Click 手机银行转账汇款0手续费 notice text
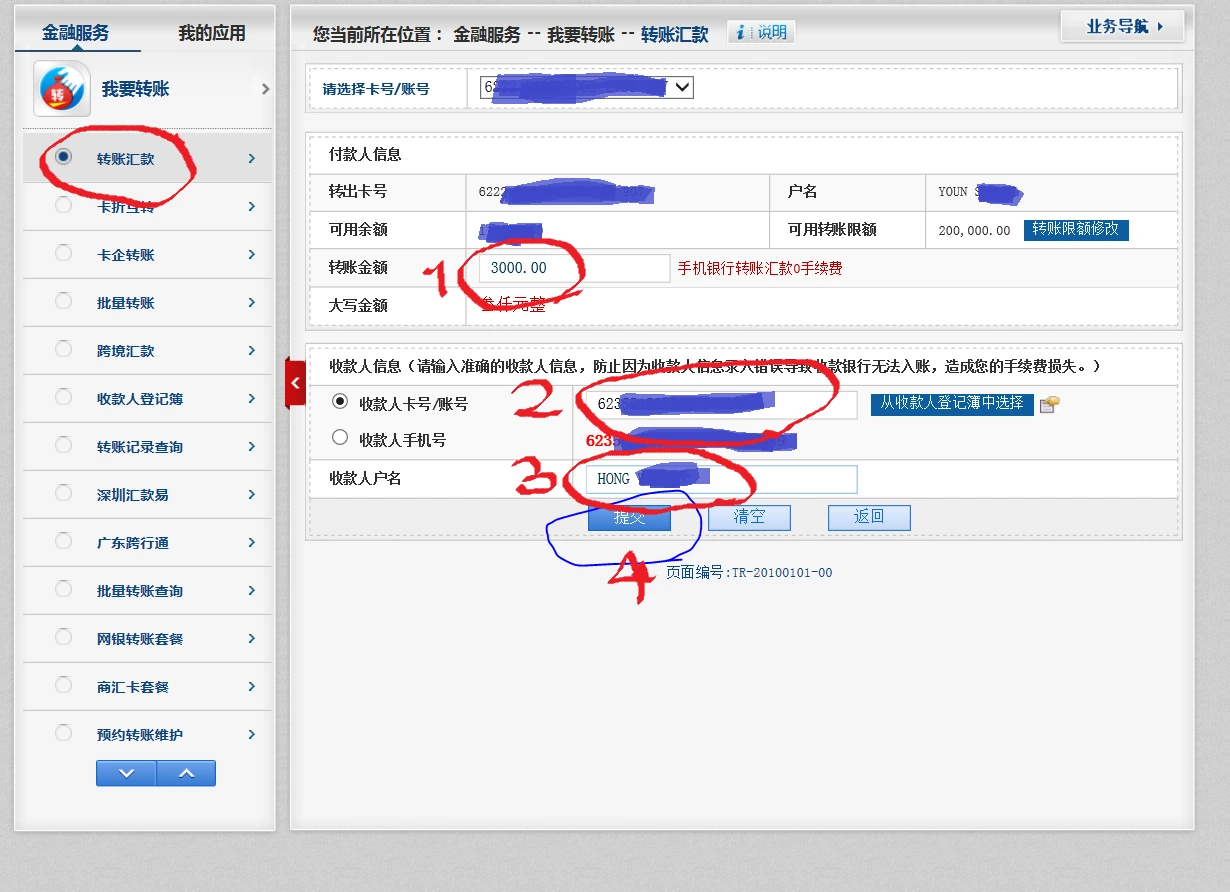This screenshot has width=1230, height=892. 760,269
